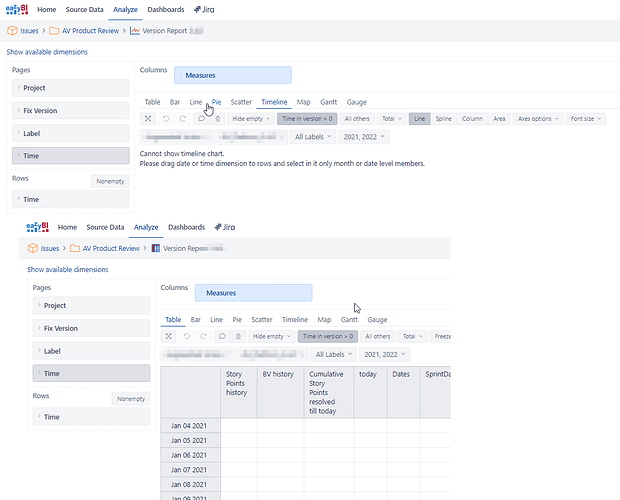This screenshot has height=500, width=620.
Task: Click the Issues cube icon in the bottom breadcrumb
Action: (33, 248)
